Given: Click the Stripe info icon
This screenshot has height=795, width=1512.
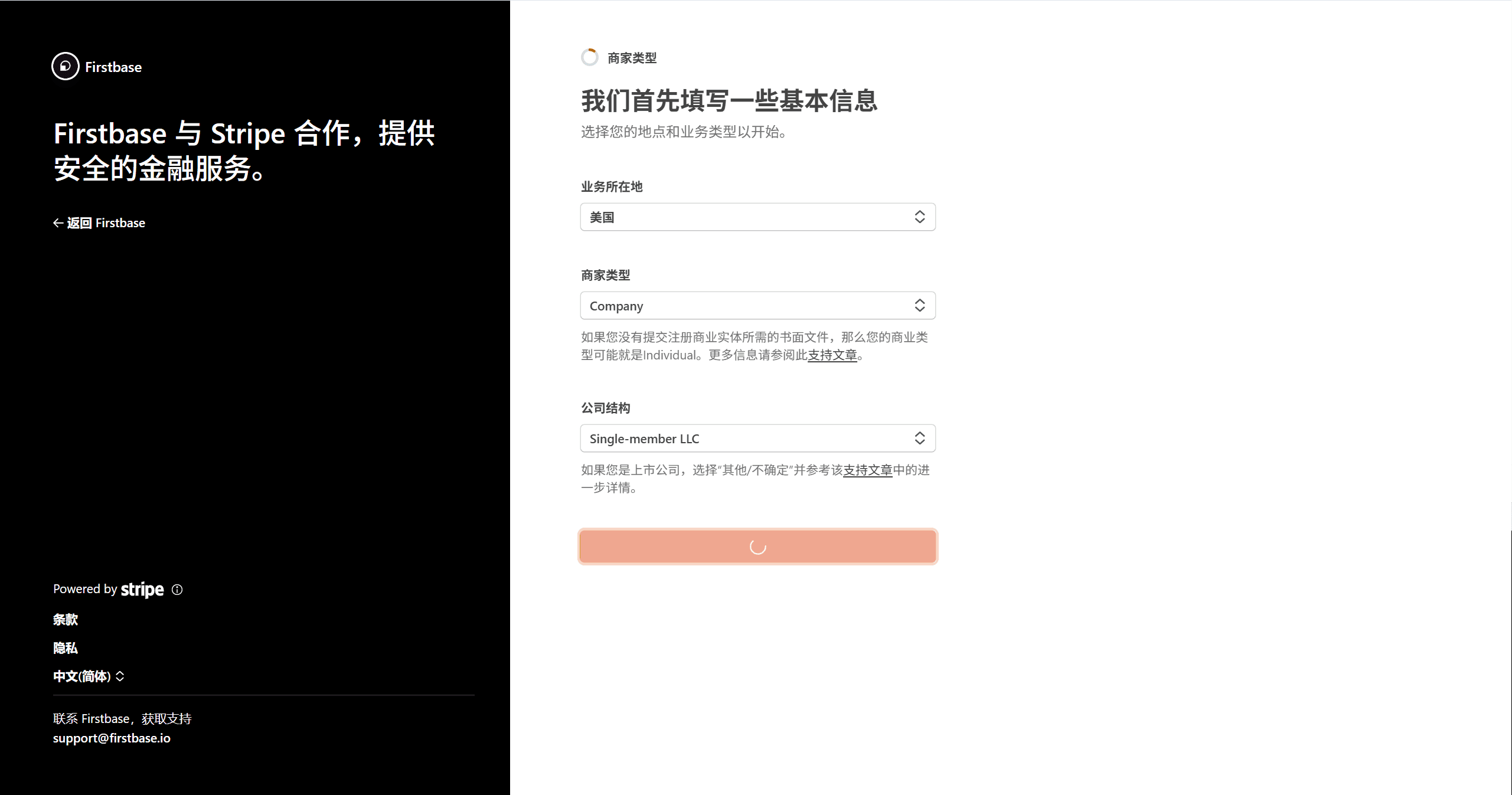Looking at the screenshot, I should pyautogui.click(x=177, y=590).
